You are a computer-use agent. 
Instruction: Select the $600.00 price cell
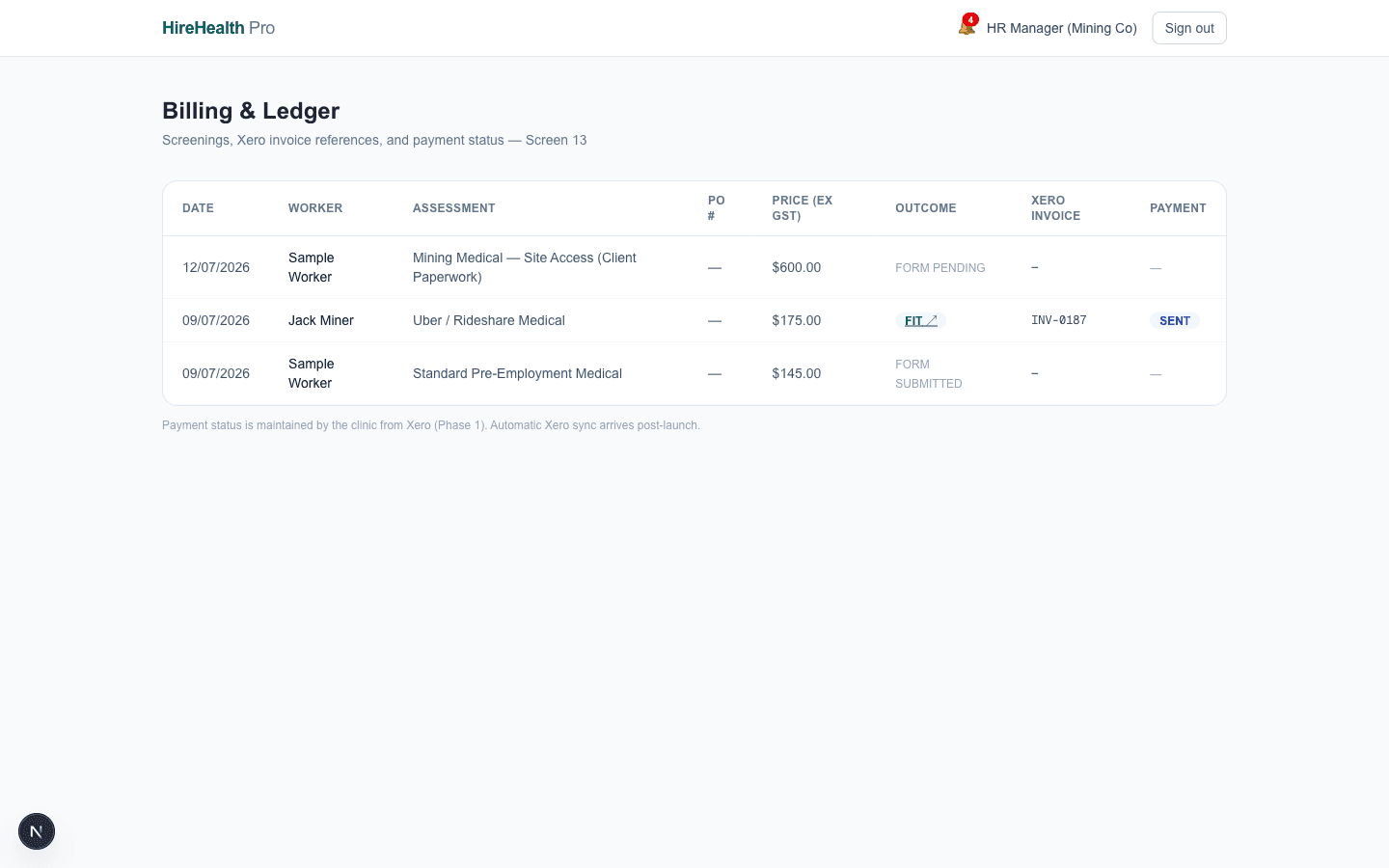797,267
